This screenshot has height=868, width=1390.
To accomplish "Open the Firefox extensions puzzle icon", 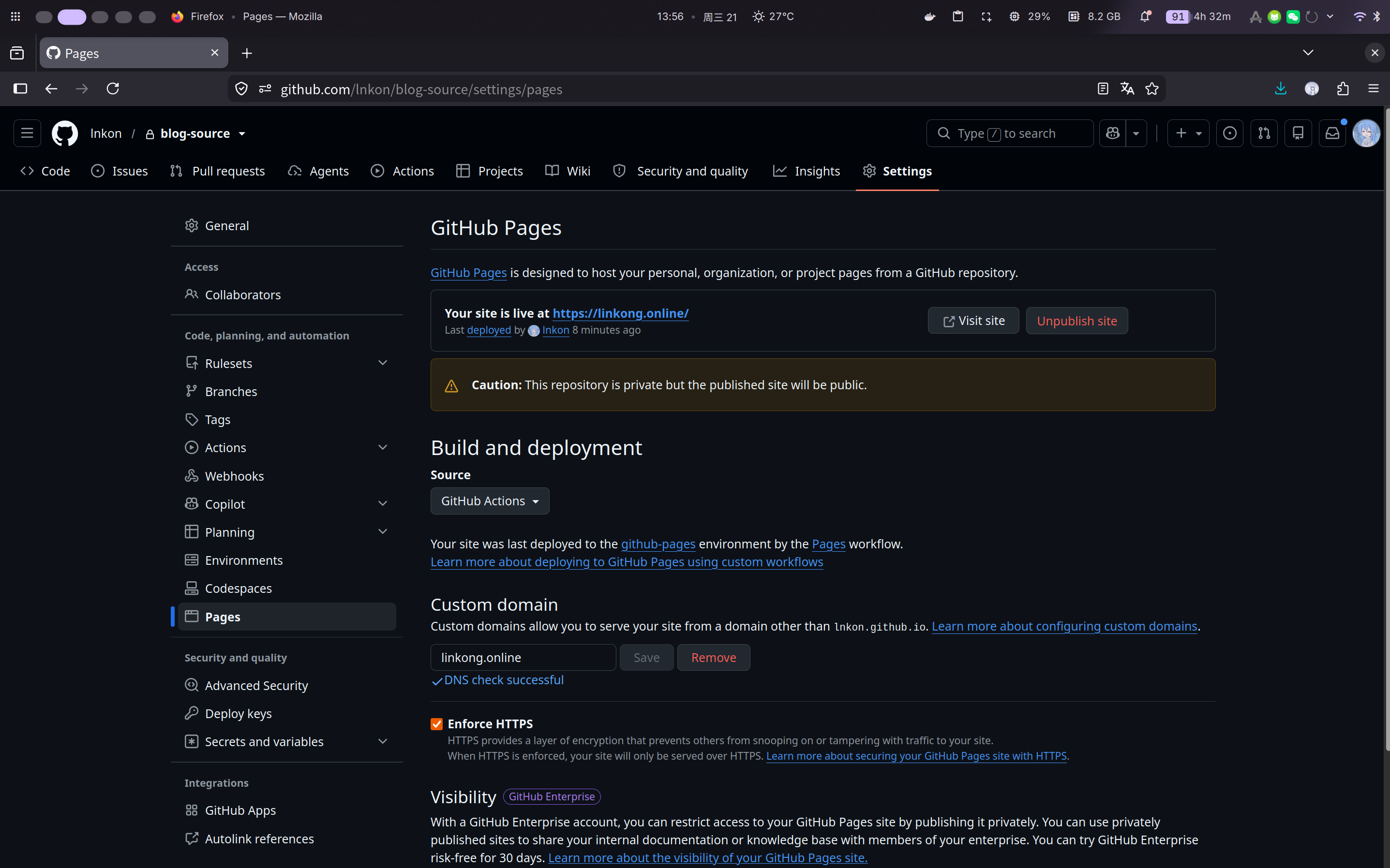I will coord(1342,88).
